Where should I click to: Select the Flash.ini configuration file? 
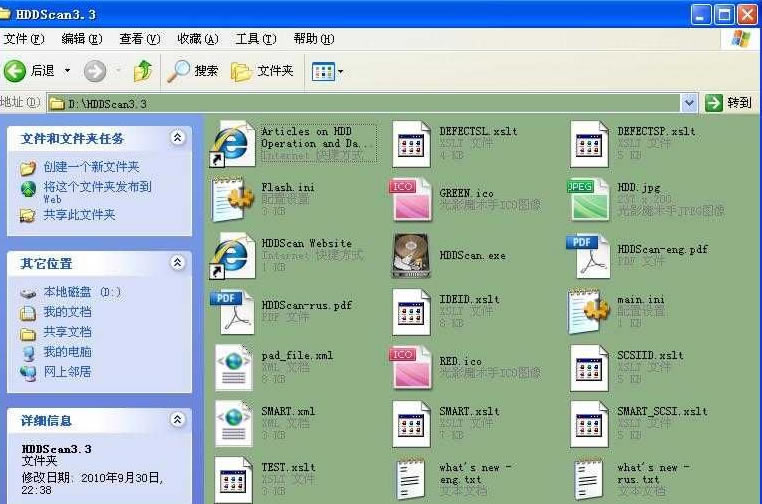tap(234, 199)
